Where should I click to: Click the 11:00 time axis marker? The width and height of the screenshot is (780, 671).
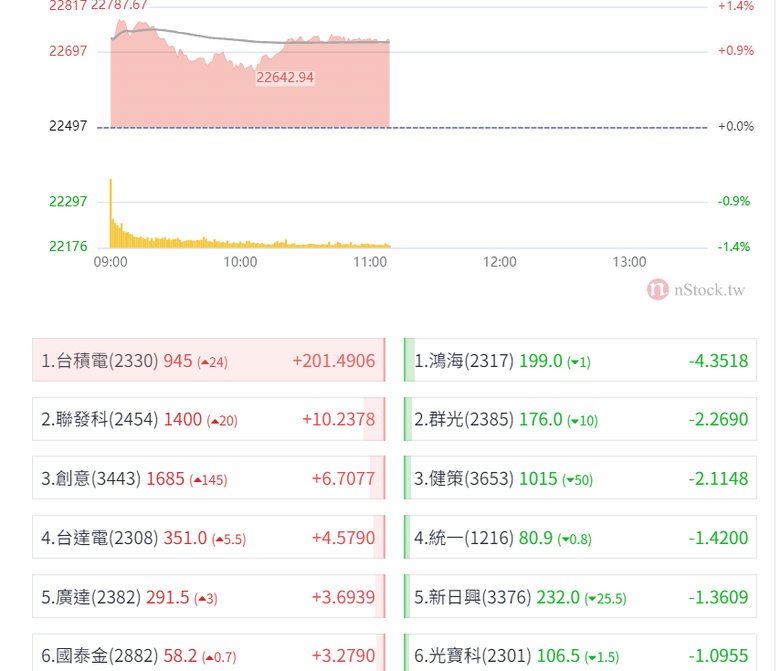click(x=370, y=262)
